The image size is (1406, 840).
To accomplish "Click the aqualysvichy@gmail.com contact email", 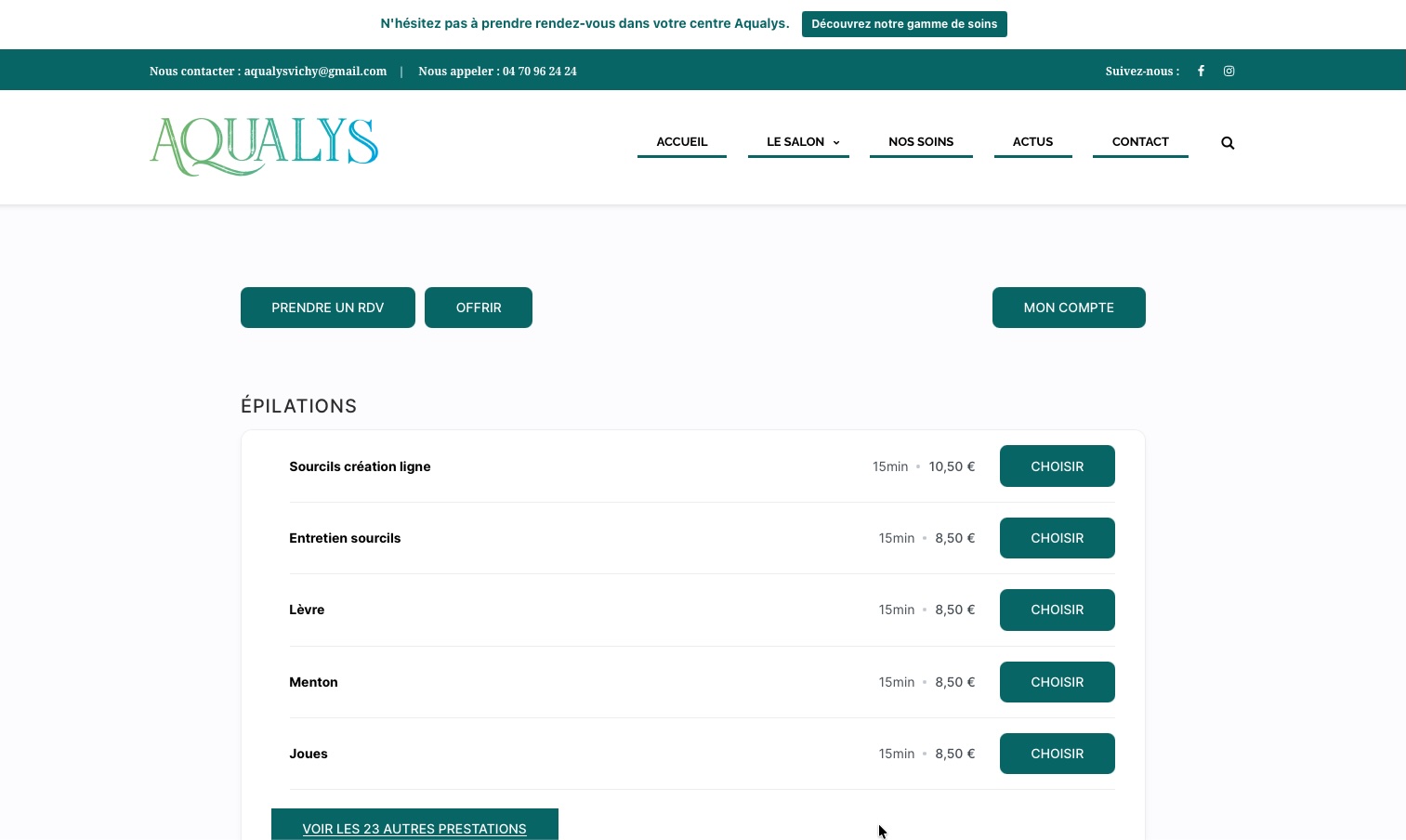I will (x=315, y=72).
